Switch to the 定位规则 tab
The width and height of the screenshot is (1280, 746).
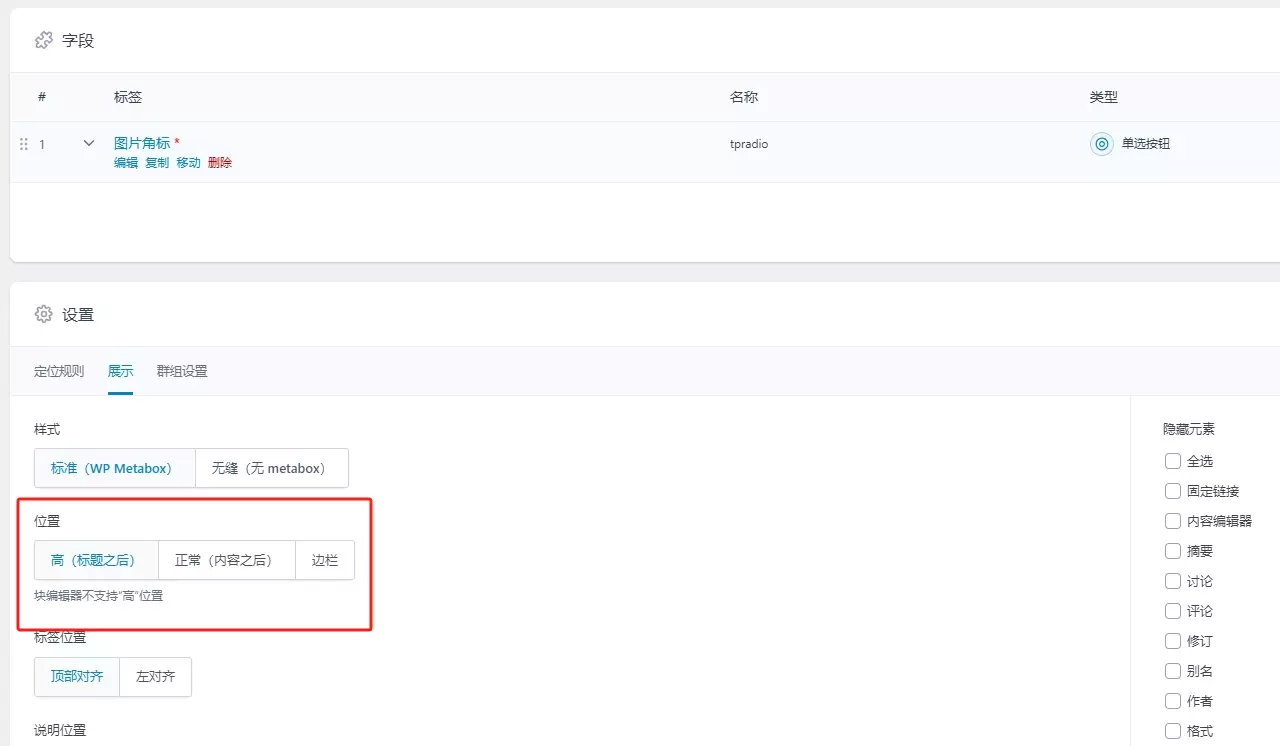[x=59, y=371]
